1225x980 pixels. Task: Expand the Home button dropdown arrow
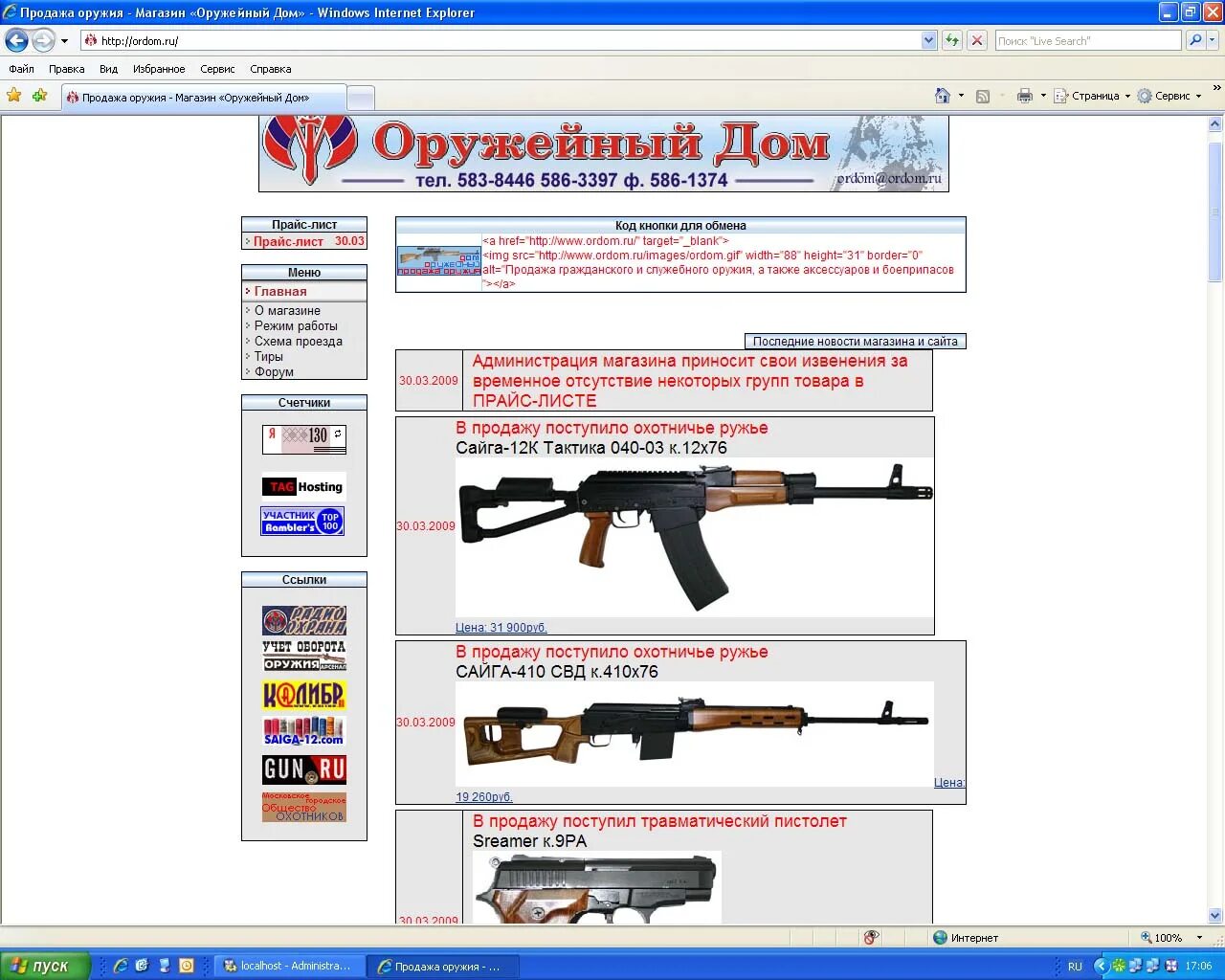pos(961,96)
